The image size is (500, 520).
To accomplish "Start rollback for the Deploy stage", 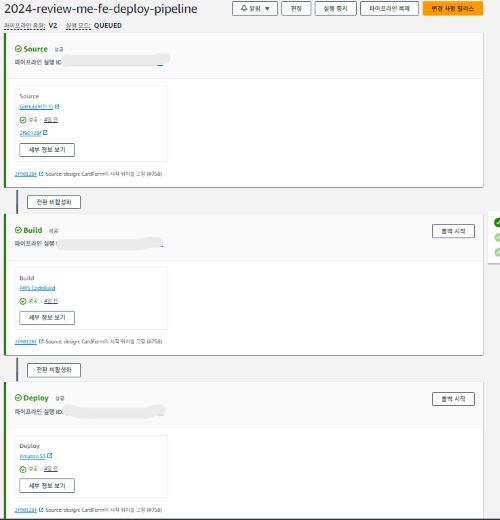I will tap(453, 399).
